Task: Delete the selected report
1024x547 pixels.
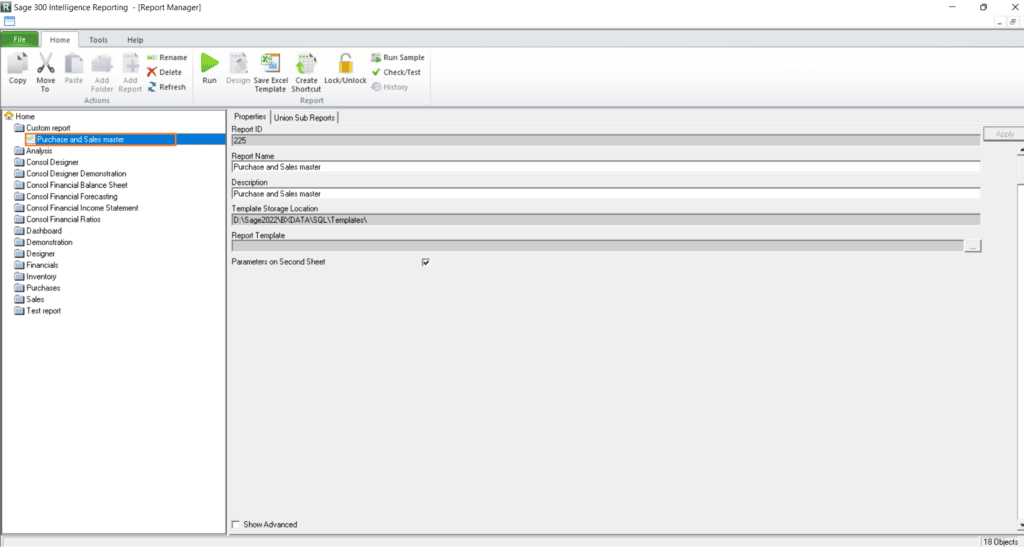Action: [165, 72]
